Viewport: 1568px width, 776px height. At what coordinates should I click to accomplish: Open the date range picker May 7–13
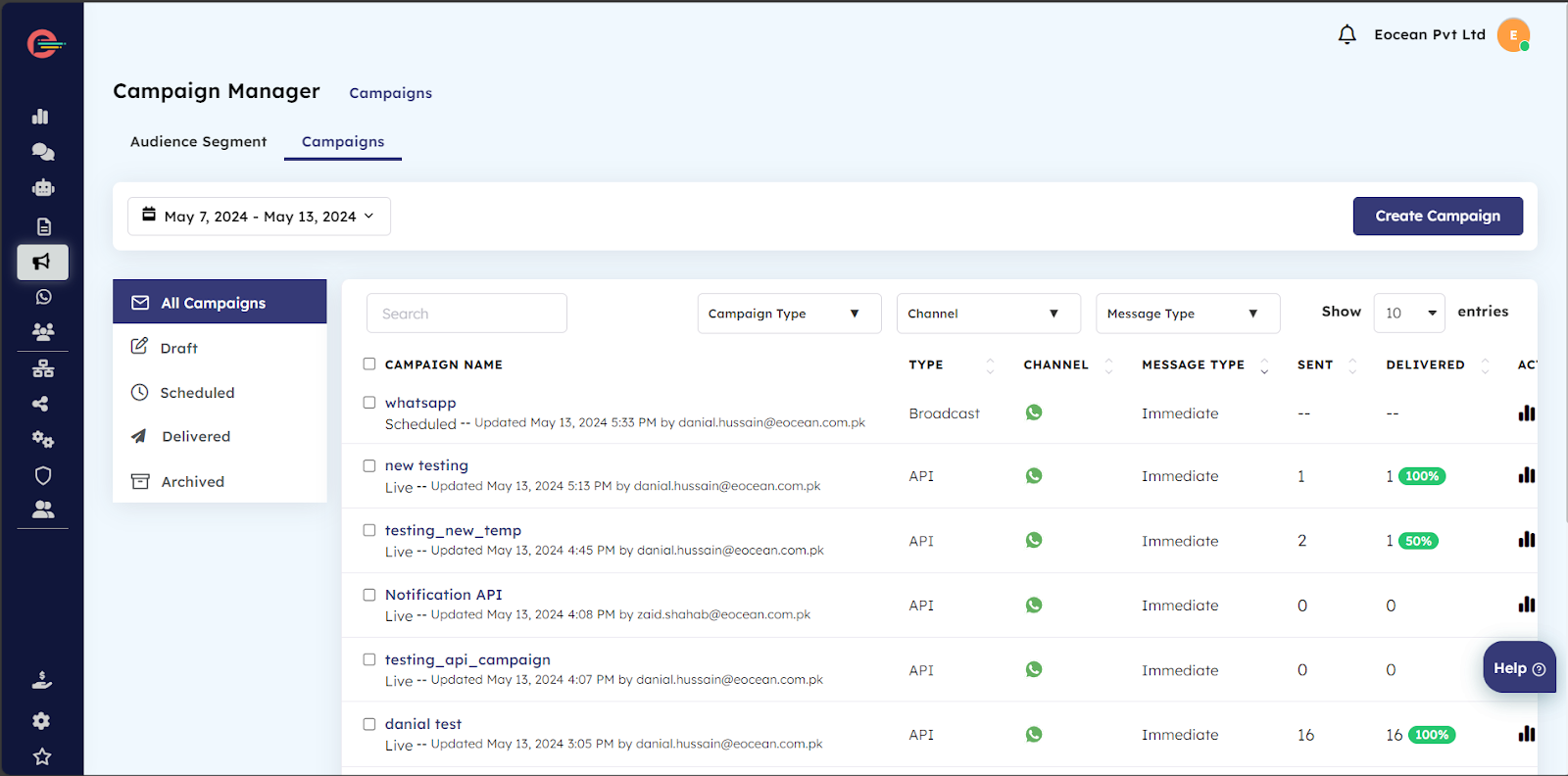pyautogui.click(x=259, y=217)
